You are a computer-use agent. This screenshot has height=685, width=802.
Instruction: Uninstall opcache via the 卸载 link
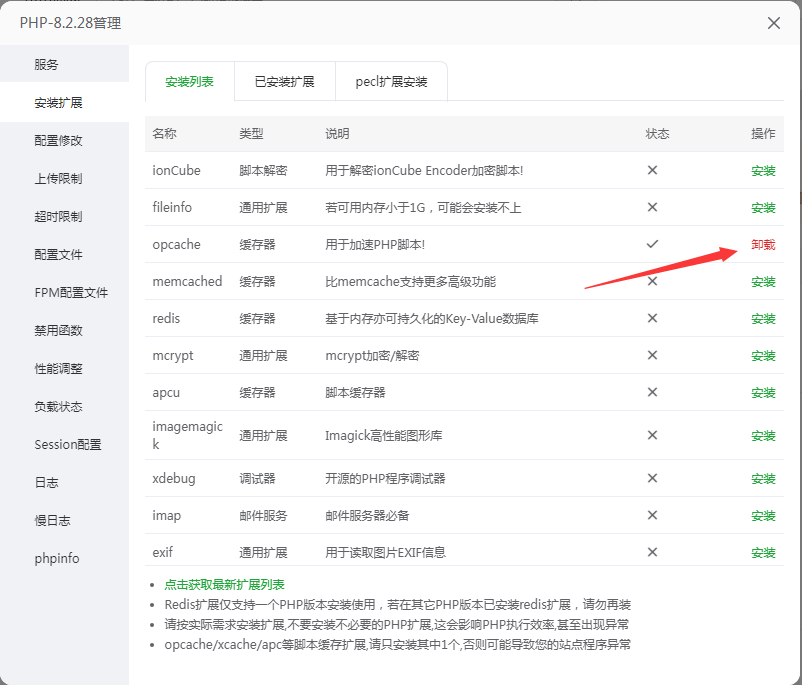pos(763,244)
